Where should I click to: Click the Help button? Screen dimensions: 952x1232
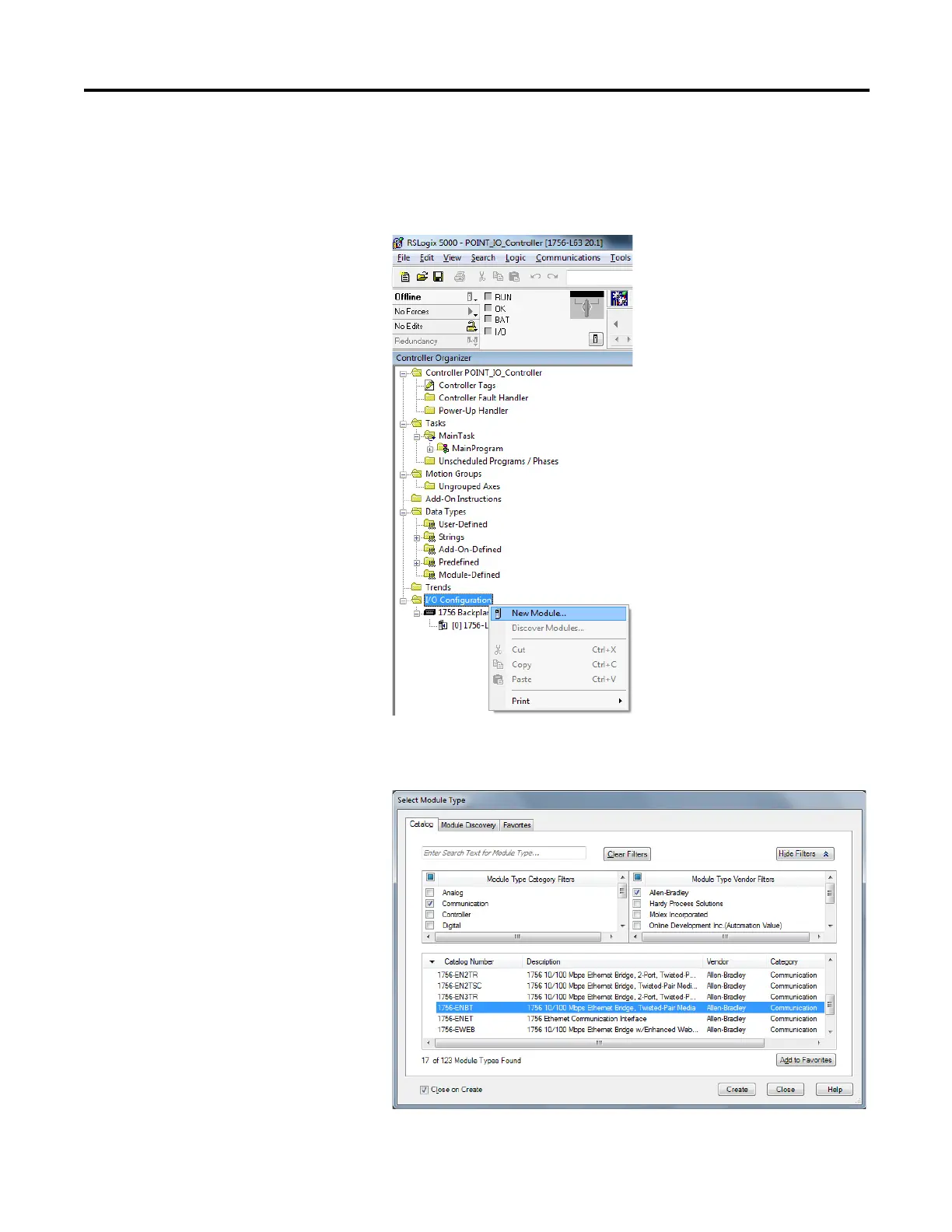[x=835, y=1090]
